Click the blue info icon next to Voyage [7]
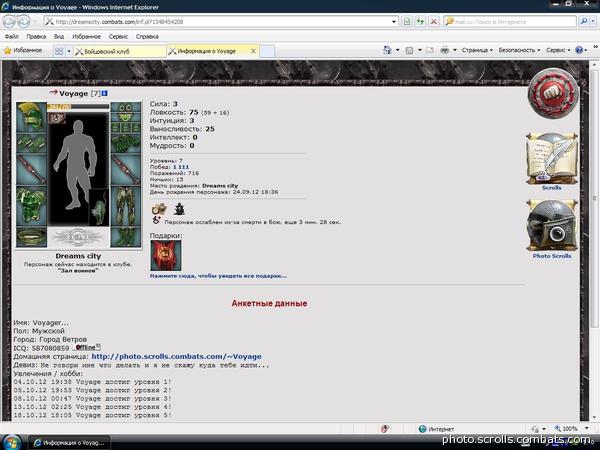This screenshot has width=600, height=450. click(105, 93)
